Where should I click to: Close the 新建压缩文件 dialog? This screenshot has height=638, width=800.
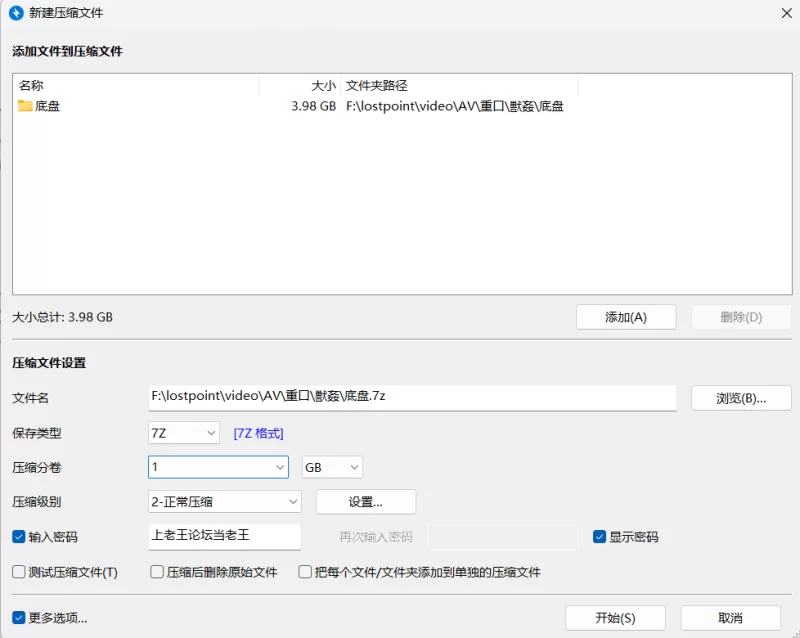pos(787,13)
